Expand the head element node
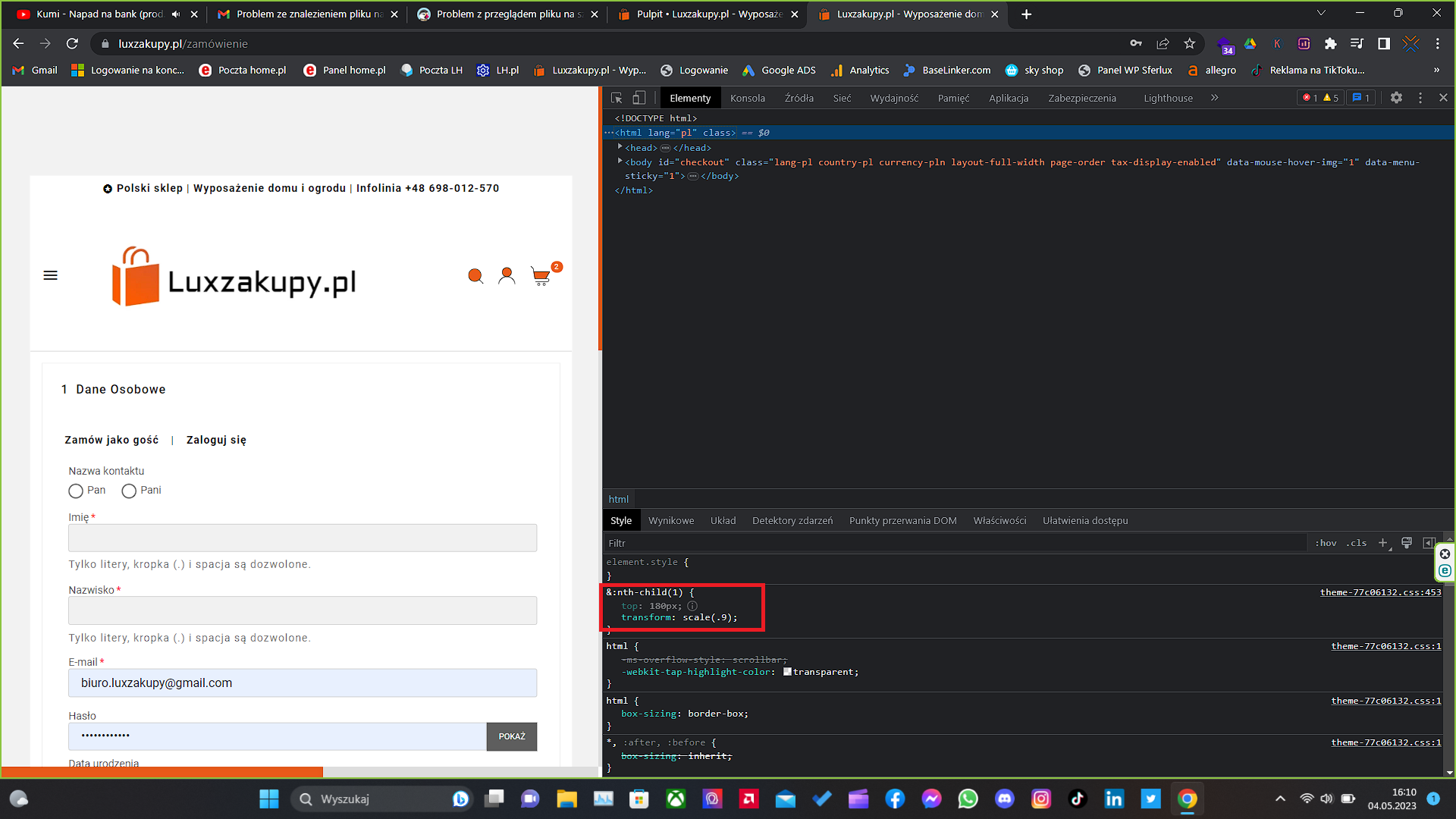 620,147
